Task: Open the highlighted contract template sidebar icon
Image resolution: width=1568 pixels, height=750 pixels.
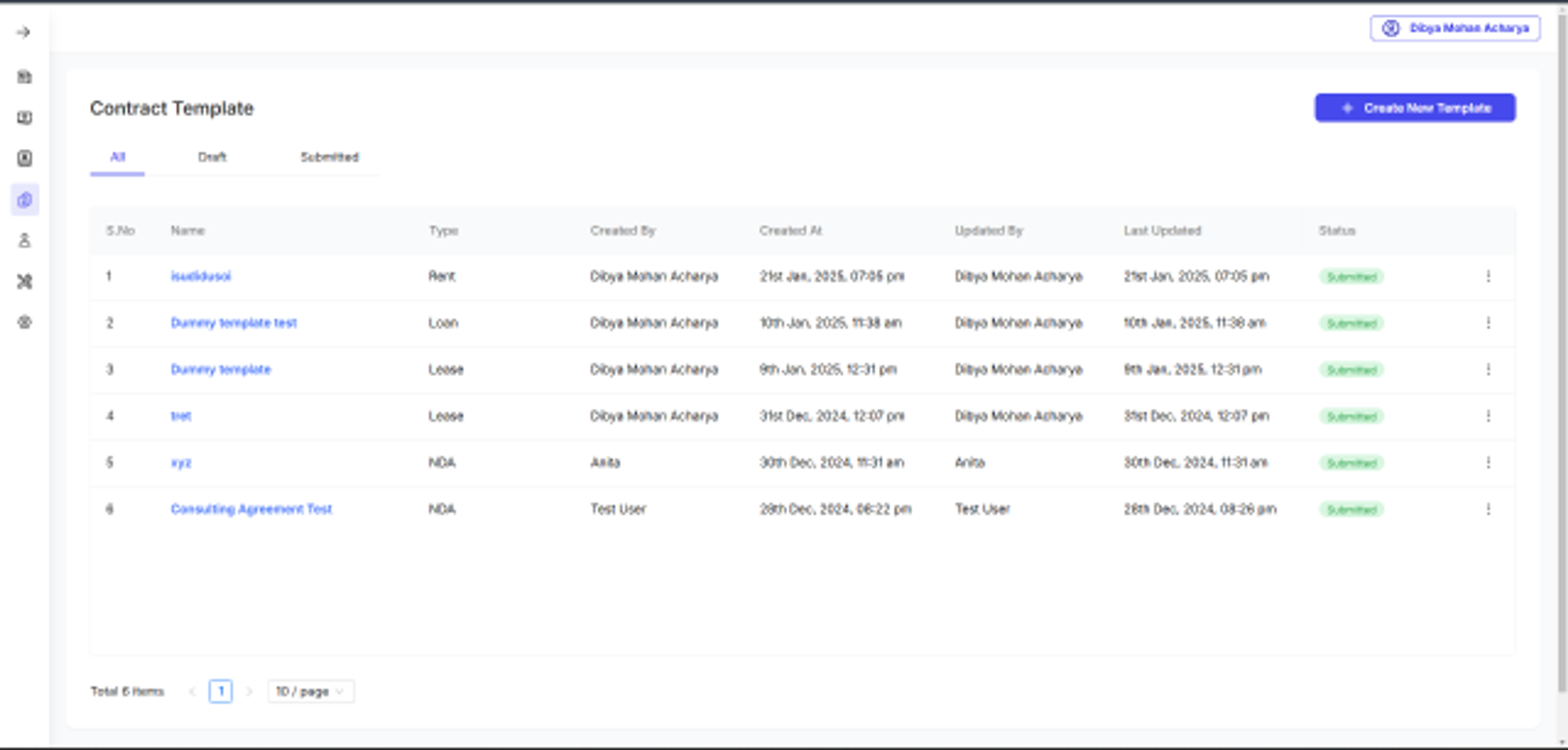Action: 25,200
